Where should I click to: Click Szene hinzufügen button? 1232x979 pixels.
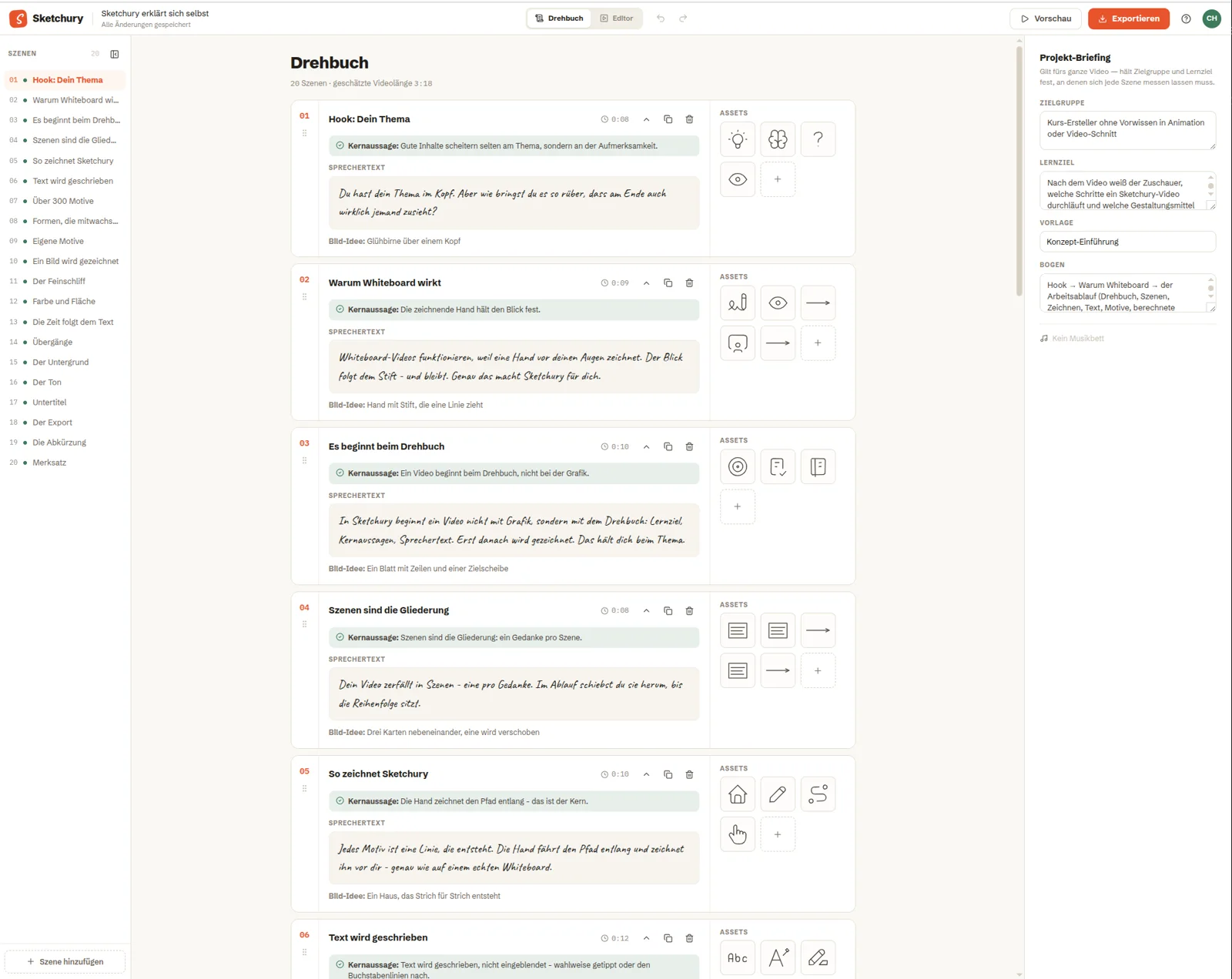coord(65,962)
